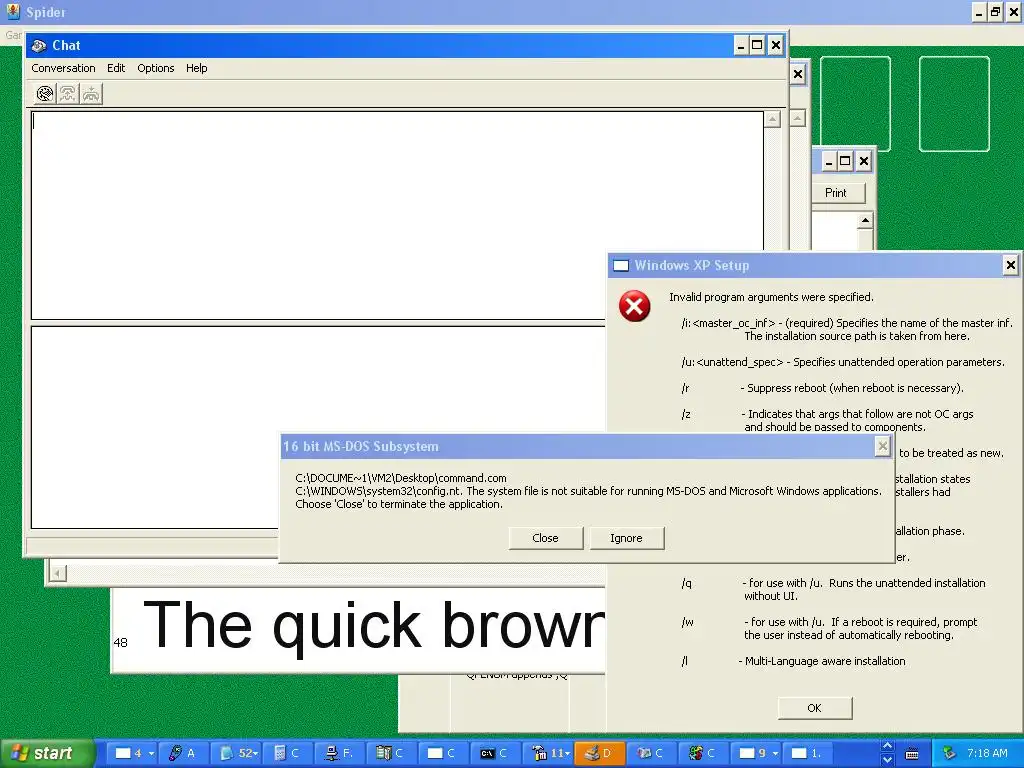Click the Dial toolbar icon in Chat
1024x768 pixels.
point(44,94)
